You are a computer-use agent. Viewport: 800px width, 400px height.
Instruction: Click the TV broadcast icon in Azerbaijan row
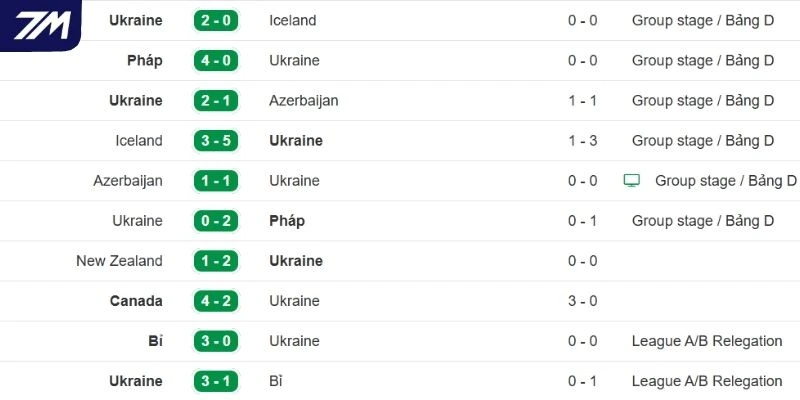tap(631, 181)
